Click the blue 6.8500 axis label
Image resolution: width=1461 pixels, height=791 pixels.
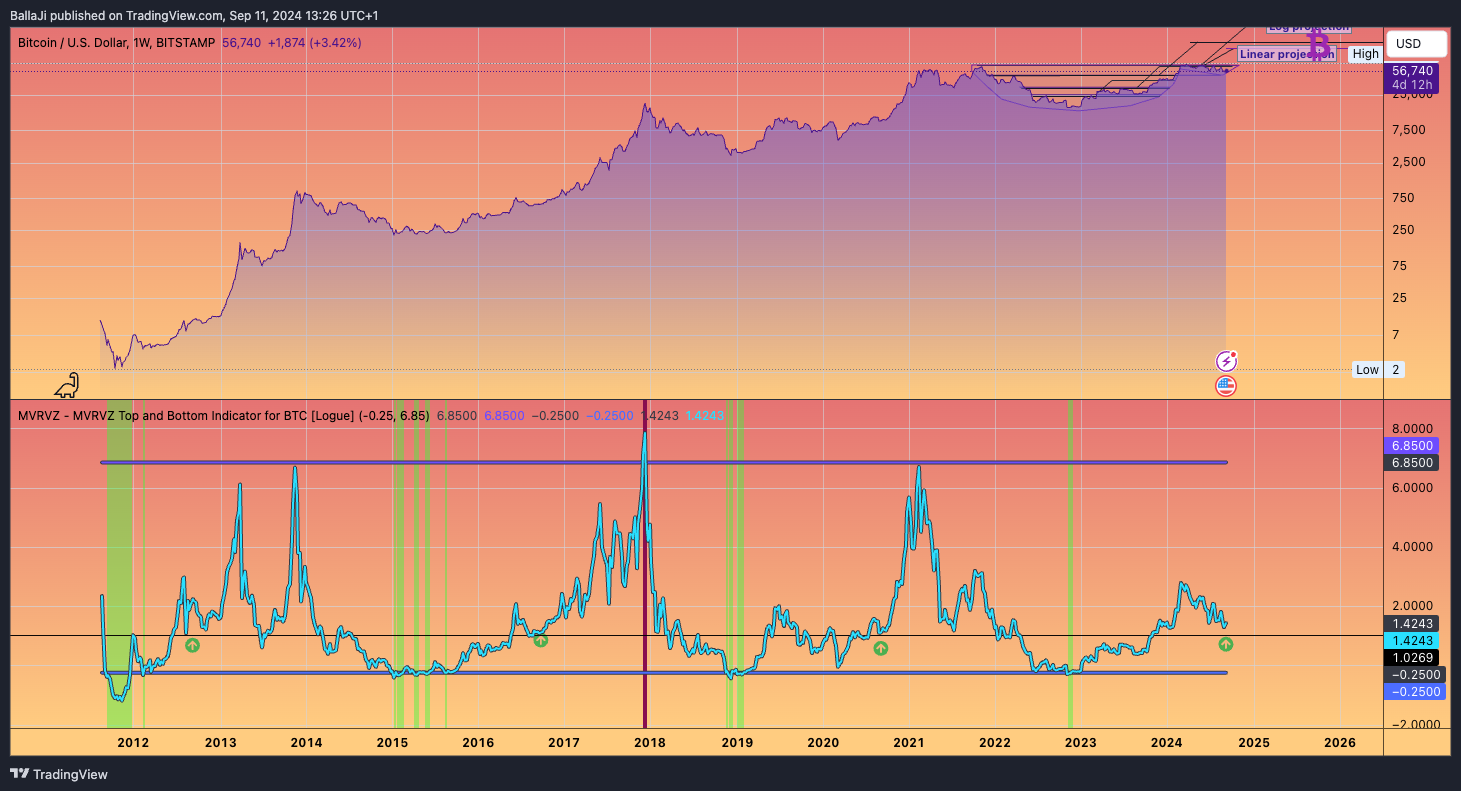click(1413, 446)
